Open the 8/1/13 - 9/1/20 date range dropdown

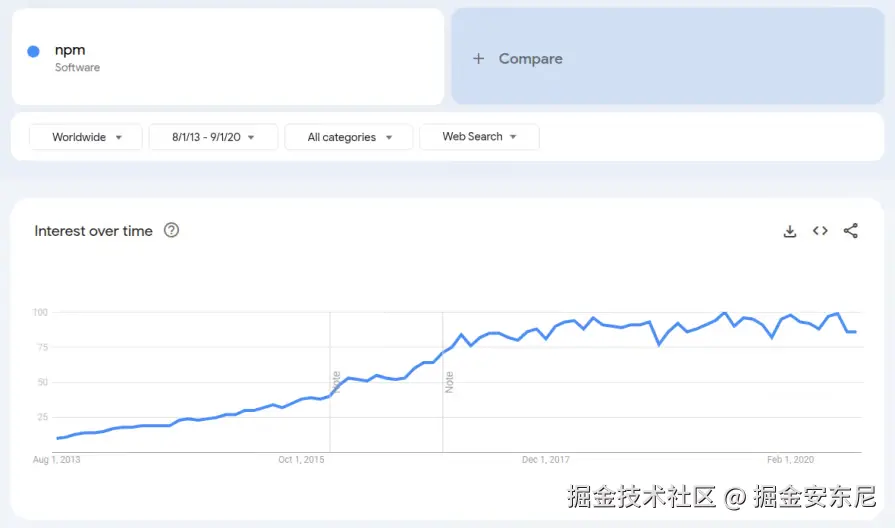[x=213, y=137]
